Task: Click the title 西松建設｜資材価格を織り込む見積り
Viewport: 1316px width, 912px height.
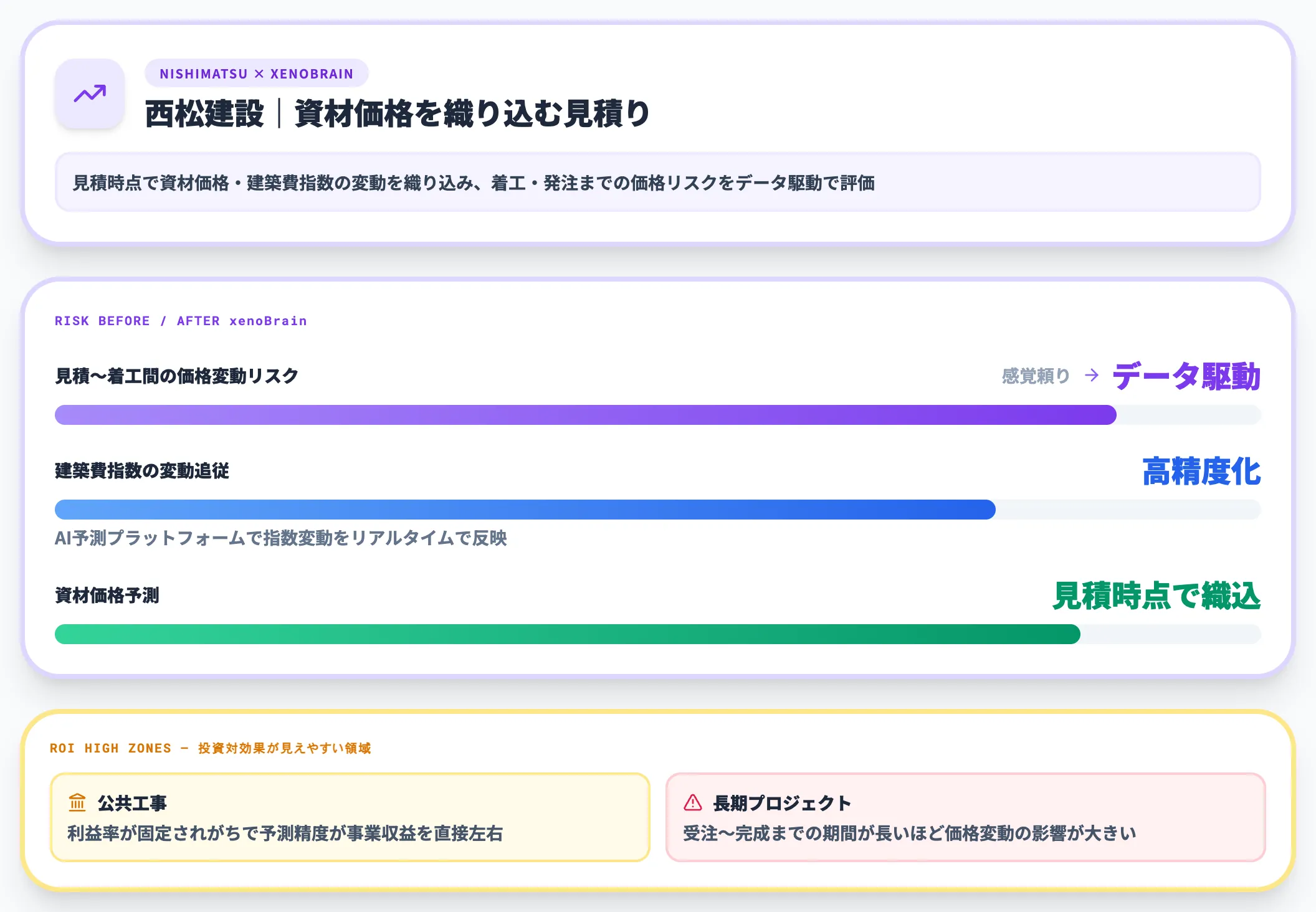Action: [398, 114]
